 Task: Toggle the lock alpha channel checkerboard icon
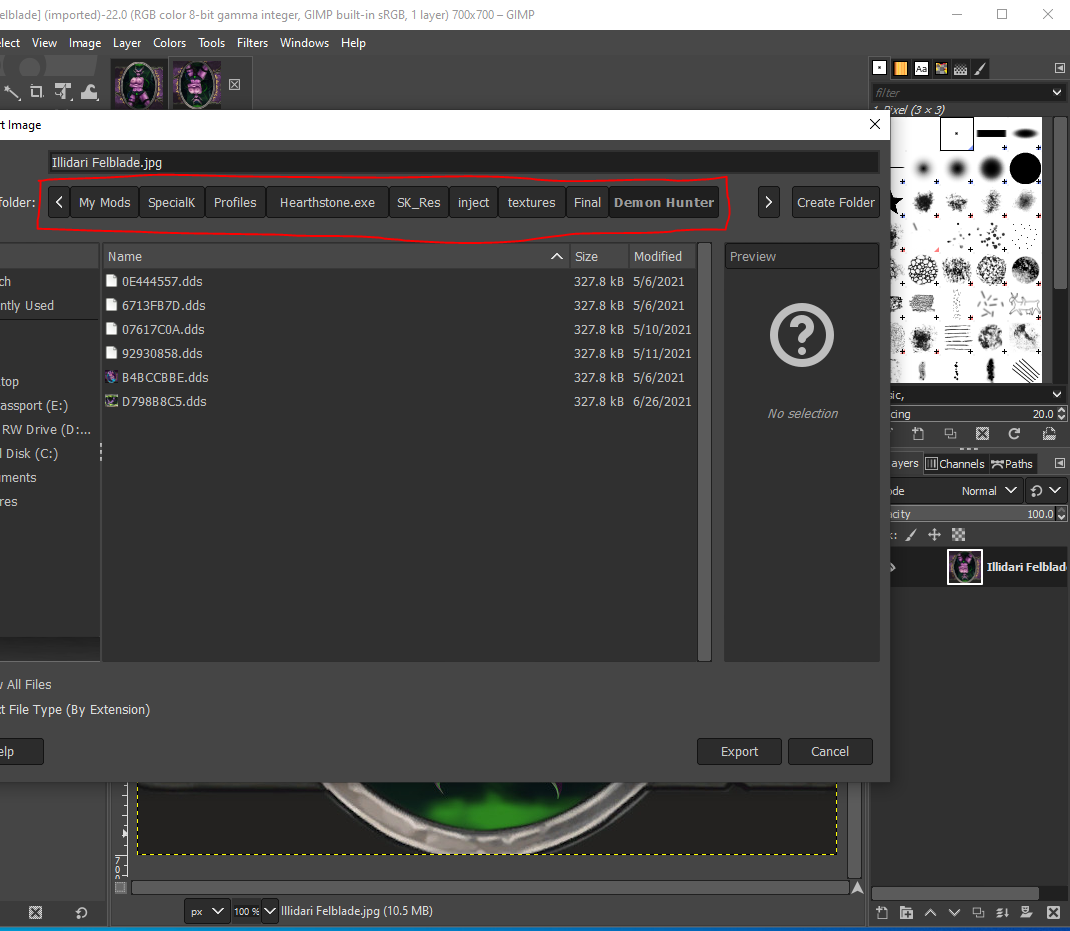959,535
